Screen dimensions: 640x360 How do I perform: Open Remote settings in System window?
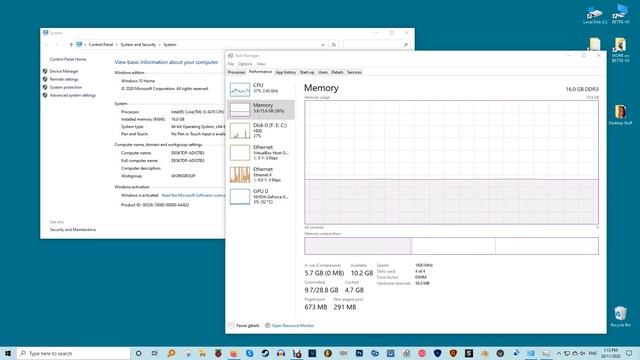tap(64, 79)
